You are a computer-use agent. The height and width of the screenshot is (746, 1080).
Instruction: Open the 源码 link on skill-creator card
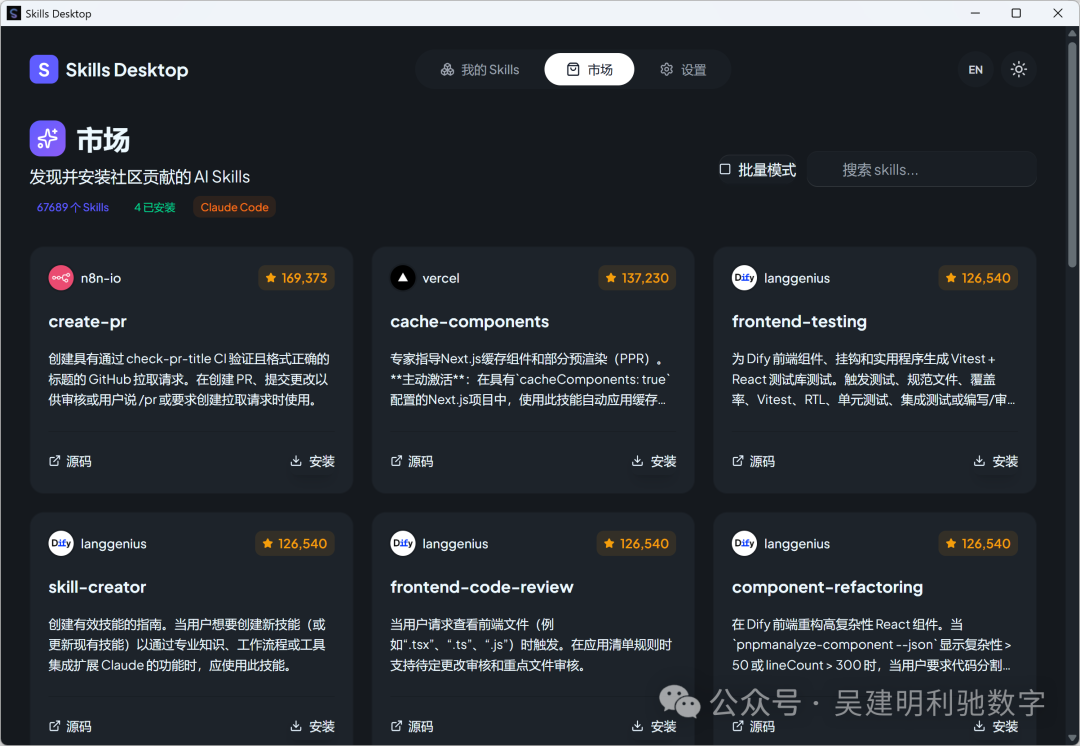pyautogui.click(x=70, y=726)
